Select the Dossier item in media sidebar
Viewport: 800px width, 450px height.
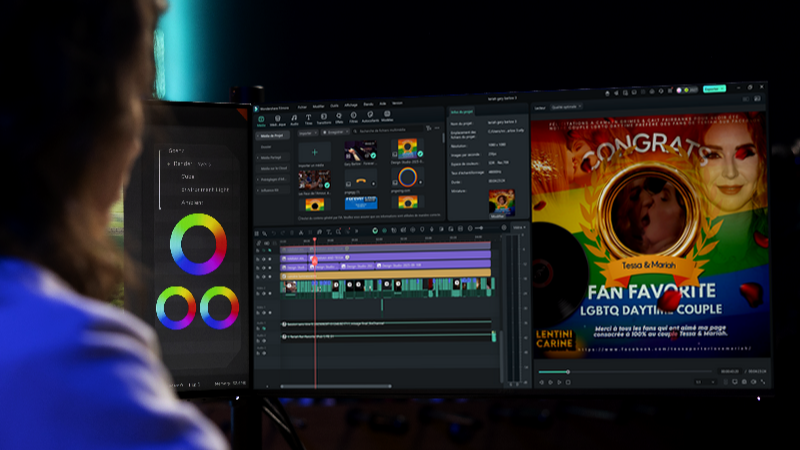[266, 147]
